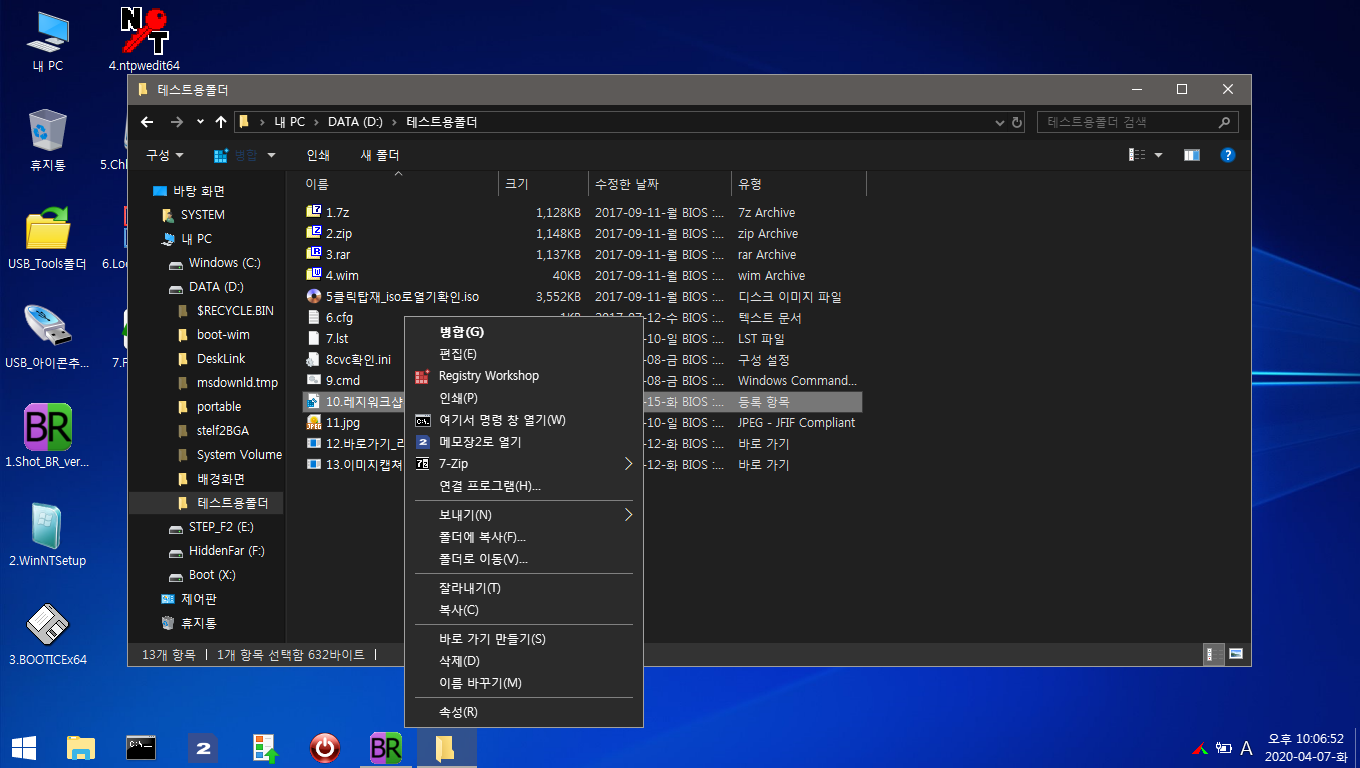
Task: Open the view options dropdown arrow
Action: point(1159,155)
